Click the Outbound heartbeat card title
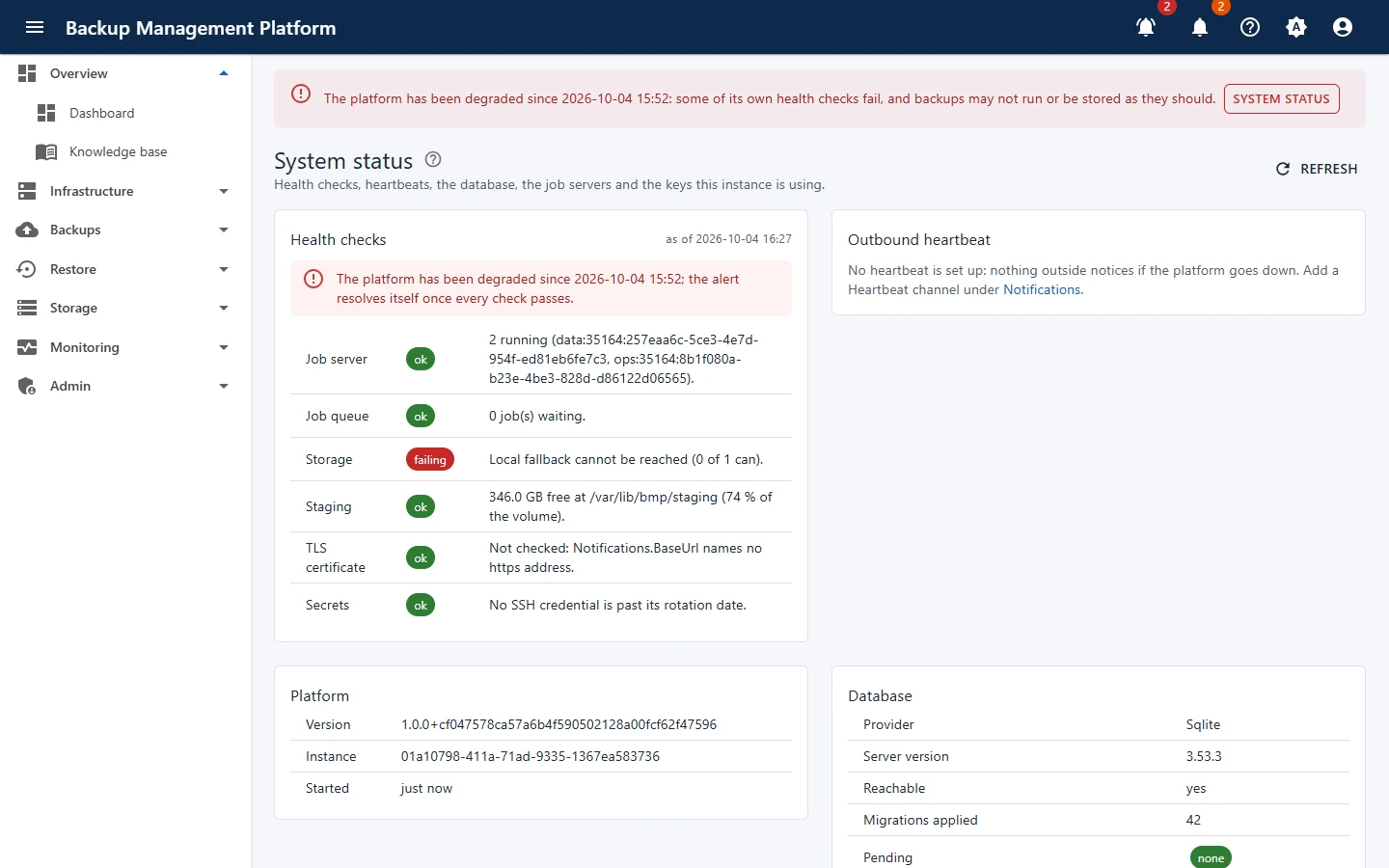 click(x=919, y=239)
